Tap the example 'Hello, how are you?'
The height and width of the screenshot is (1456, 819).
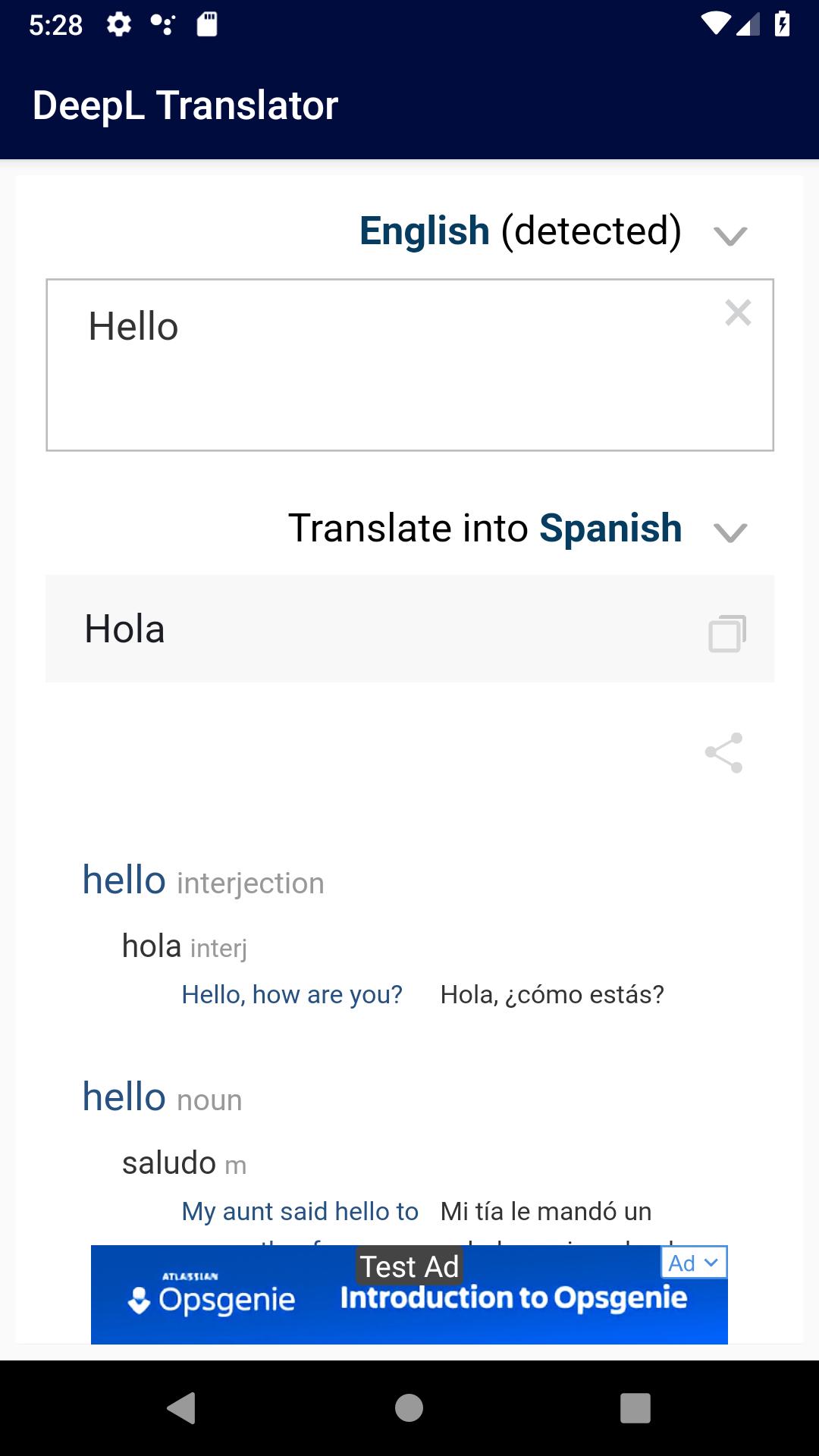tap(292, 994)
